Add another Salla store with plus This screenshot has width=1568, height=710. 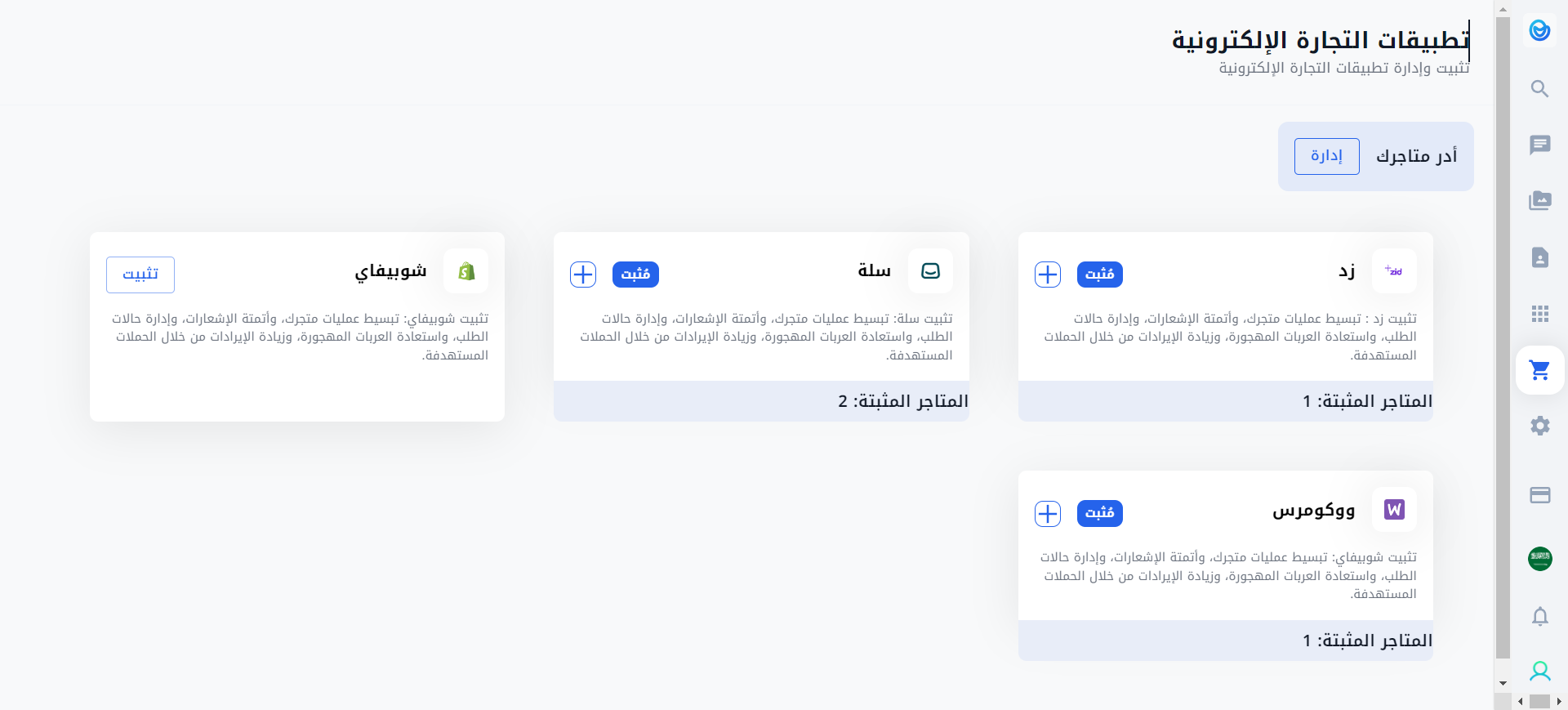click(583, 275)
